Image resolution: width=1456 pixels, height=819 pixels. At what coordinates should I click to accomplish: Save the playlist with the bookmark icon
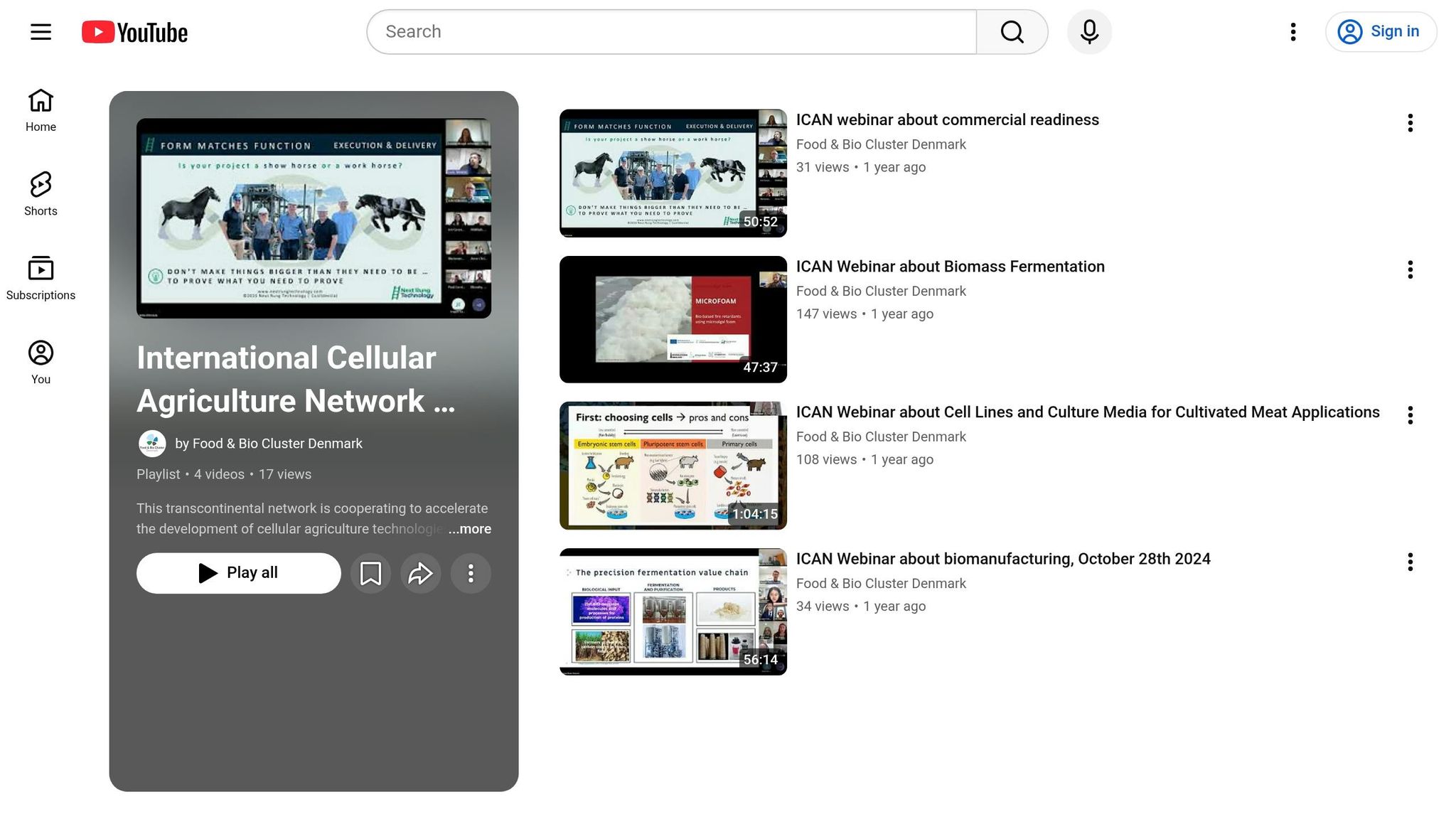coord(370,573)
